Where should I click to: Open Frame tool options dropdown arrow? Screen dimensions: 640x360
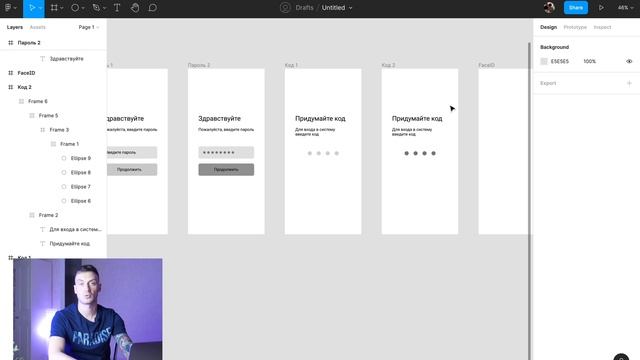(x=62, y=8)
